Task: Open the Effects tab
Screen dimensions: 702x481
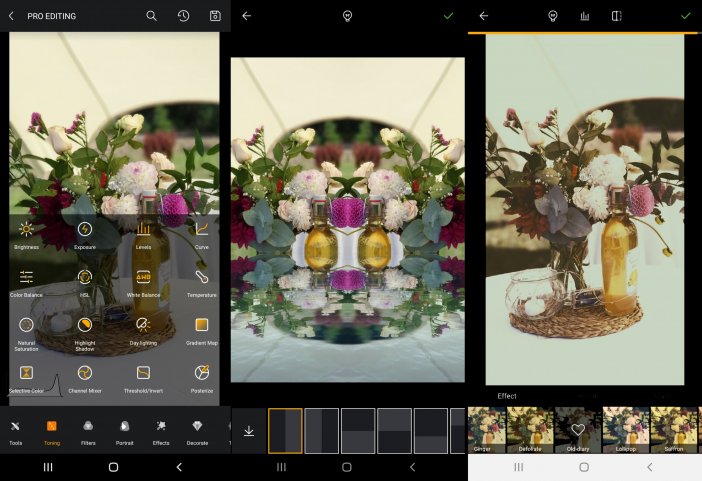Action: click(x=161, y=432)
